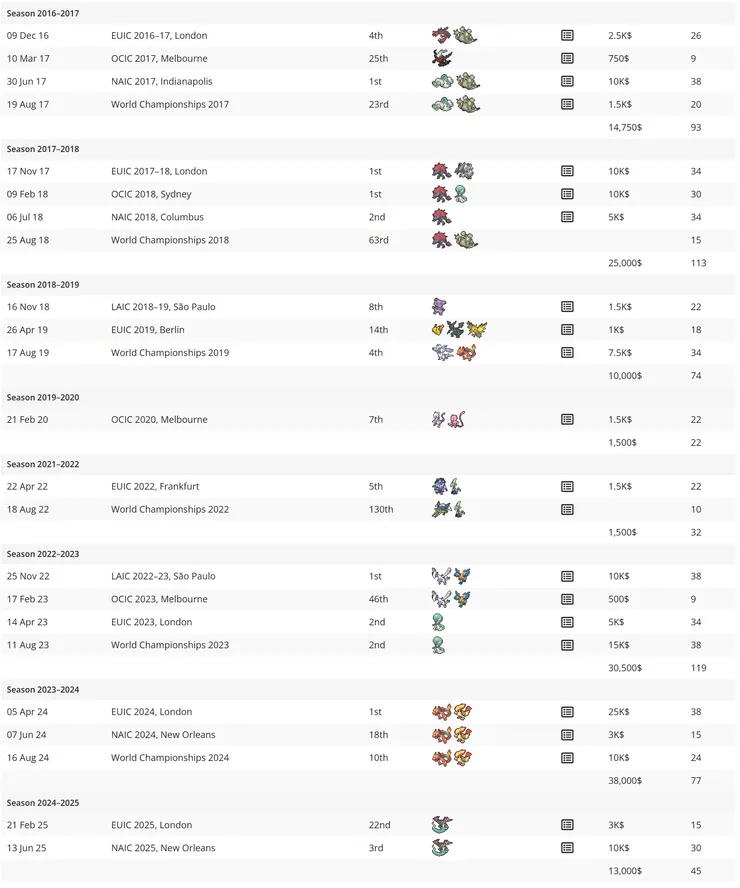This screenshot has height=888, width=740.
Task: Click decklist icon for World Championships 2017
Action: tap(567, 104)
